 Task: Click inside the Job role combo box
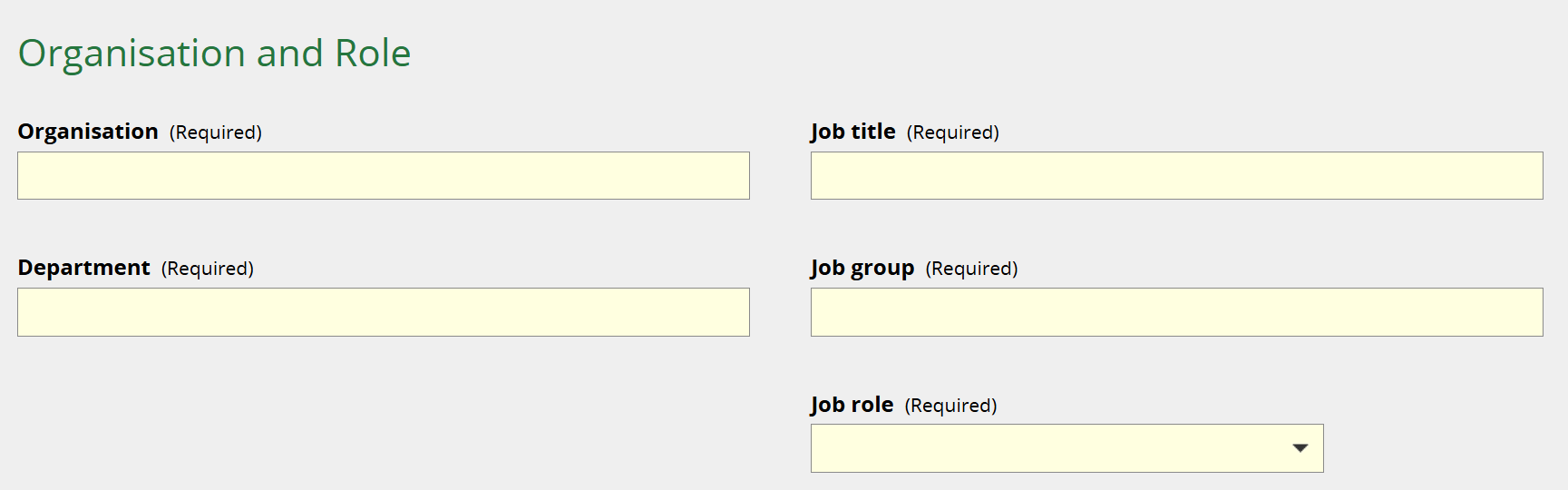(1043, 448)
